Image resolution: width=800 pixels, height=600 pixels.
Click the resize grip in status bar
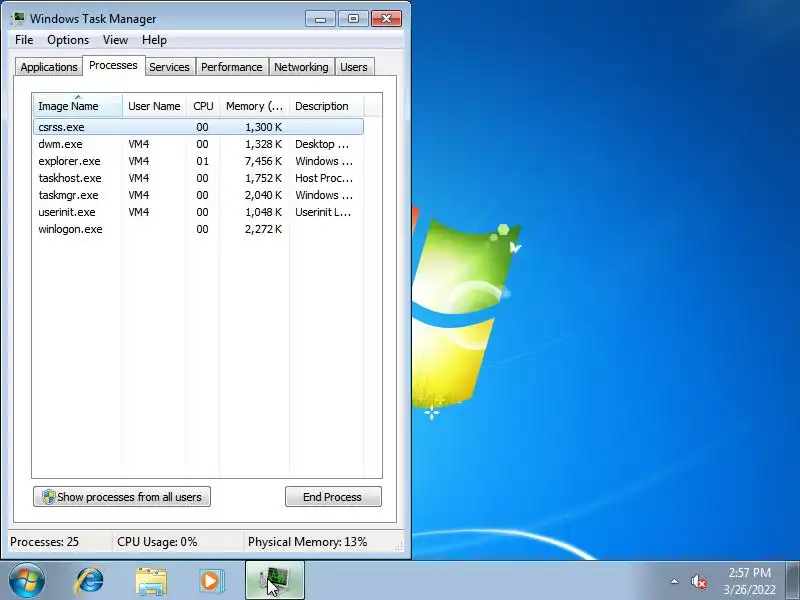[x=399, y=546]
